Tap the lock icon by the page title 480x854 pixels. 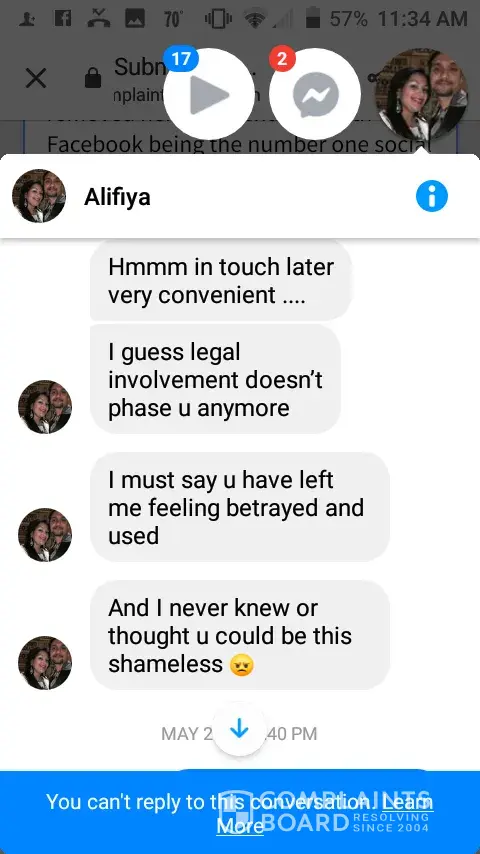(x=93, y=78)
